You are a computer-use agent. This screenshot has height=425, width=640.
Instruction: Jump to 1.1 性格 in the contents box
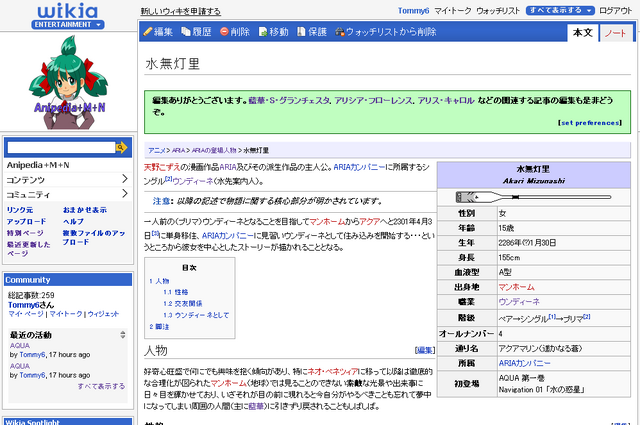click(176, 292)
